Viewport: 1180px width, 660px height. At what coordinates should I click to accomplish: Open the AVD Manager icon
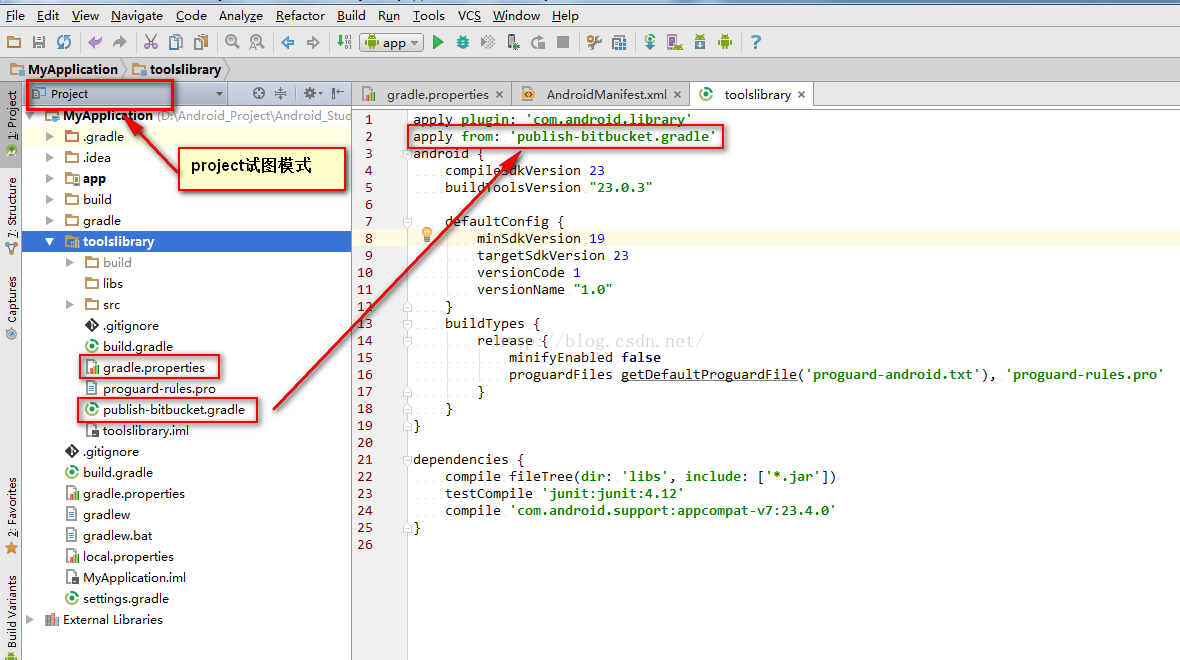coord(675,43)
